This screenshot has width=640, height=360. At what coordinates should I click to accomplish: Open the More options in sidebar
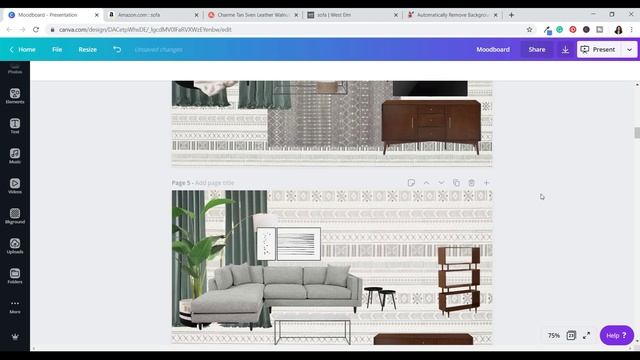pos(15,307)
